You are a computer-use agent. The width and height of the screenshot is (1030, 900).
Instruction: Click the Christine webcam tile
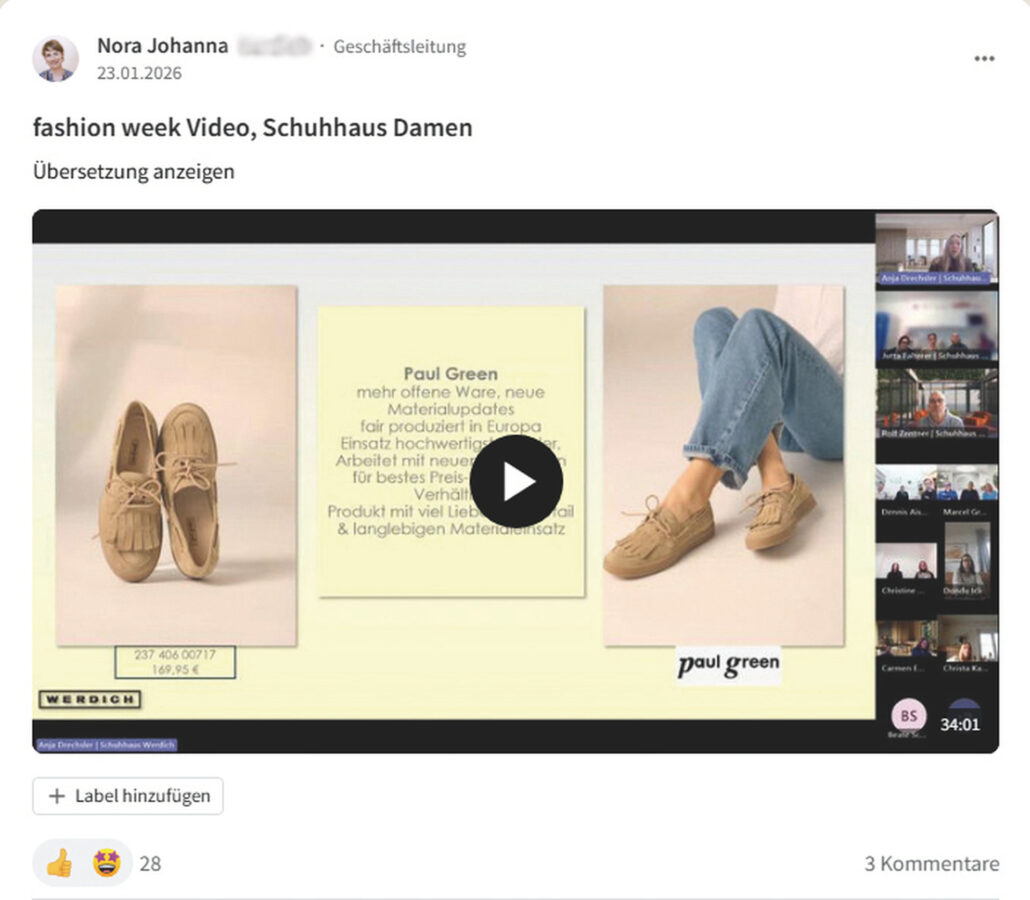906,568
